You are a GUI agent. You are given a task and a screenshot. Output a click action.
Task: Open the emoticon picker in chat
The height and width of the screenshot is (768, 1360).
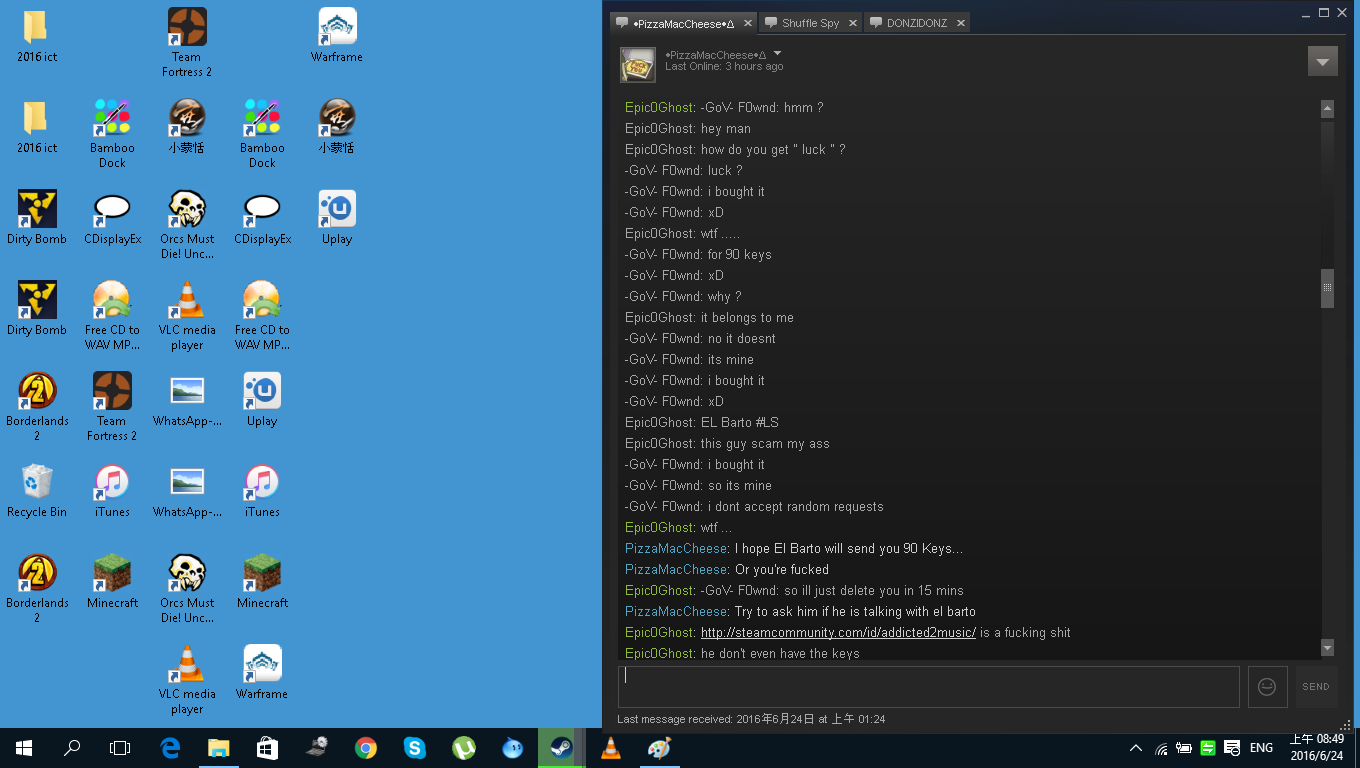[1267, 687]
